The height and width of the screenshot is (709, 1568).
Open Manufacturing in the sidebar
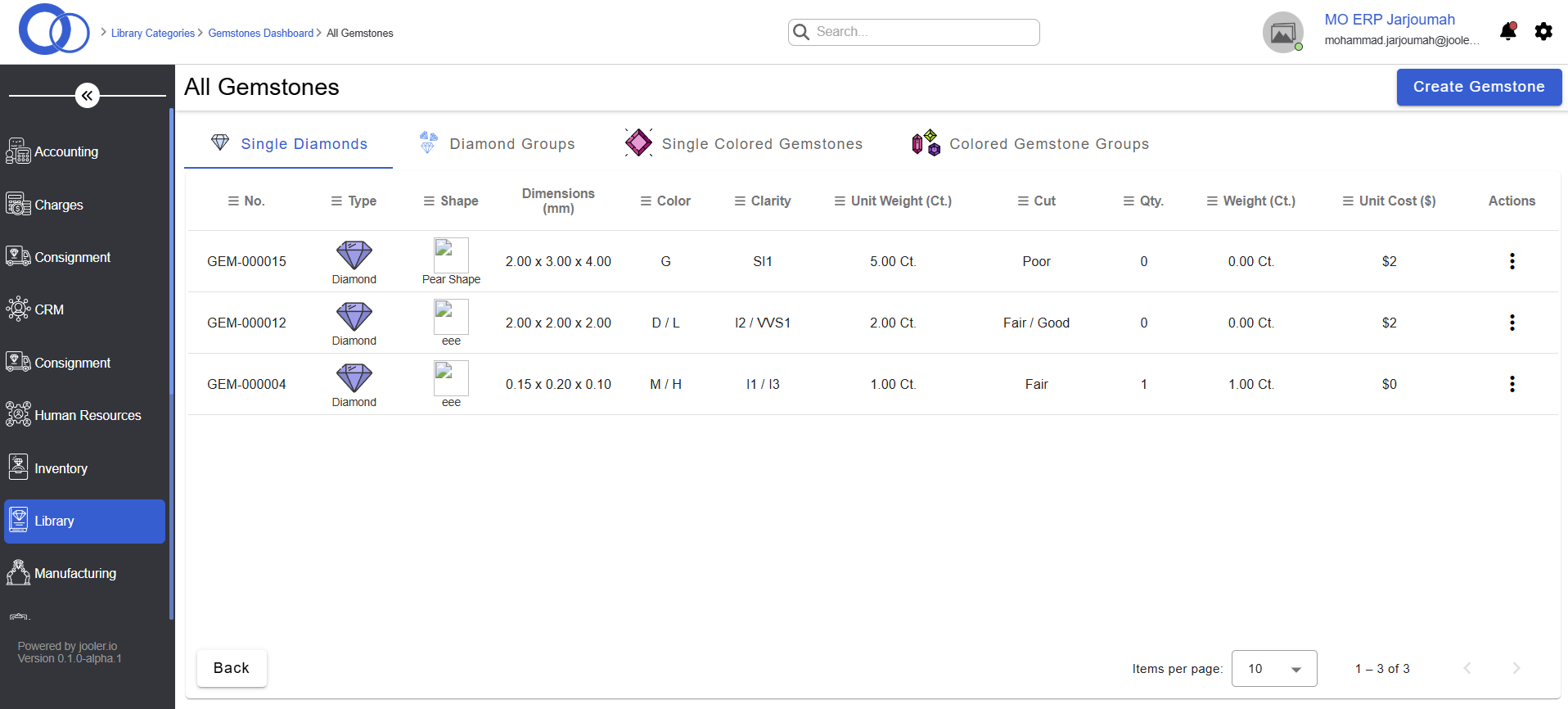(x=74, y=573)
